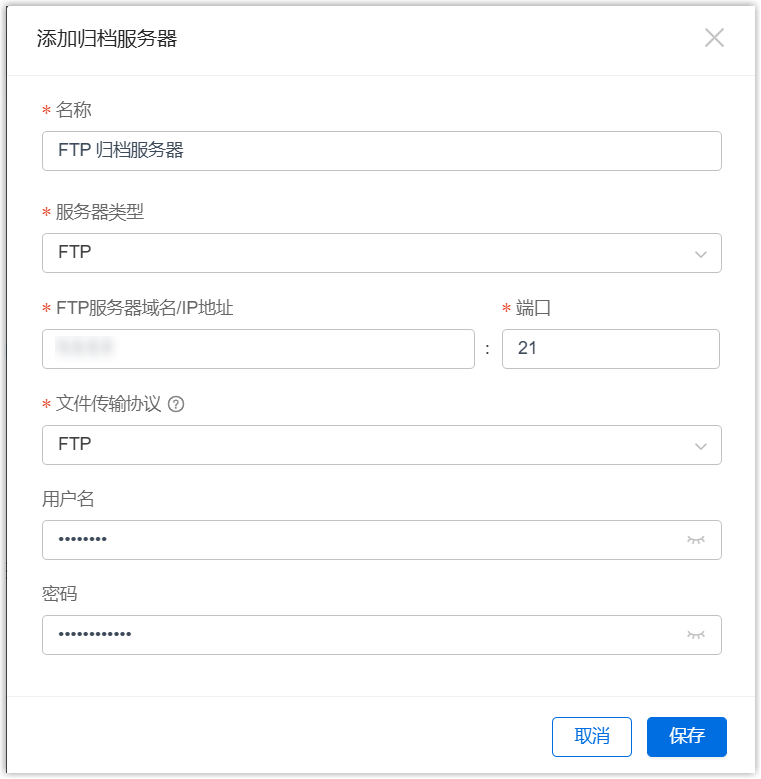Show the hidden 密码 using the eye icon
Image resolution: width=761 pixels, height=779 pixels.
(696, 635)
